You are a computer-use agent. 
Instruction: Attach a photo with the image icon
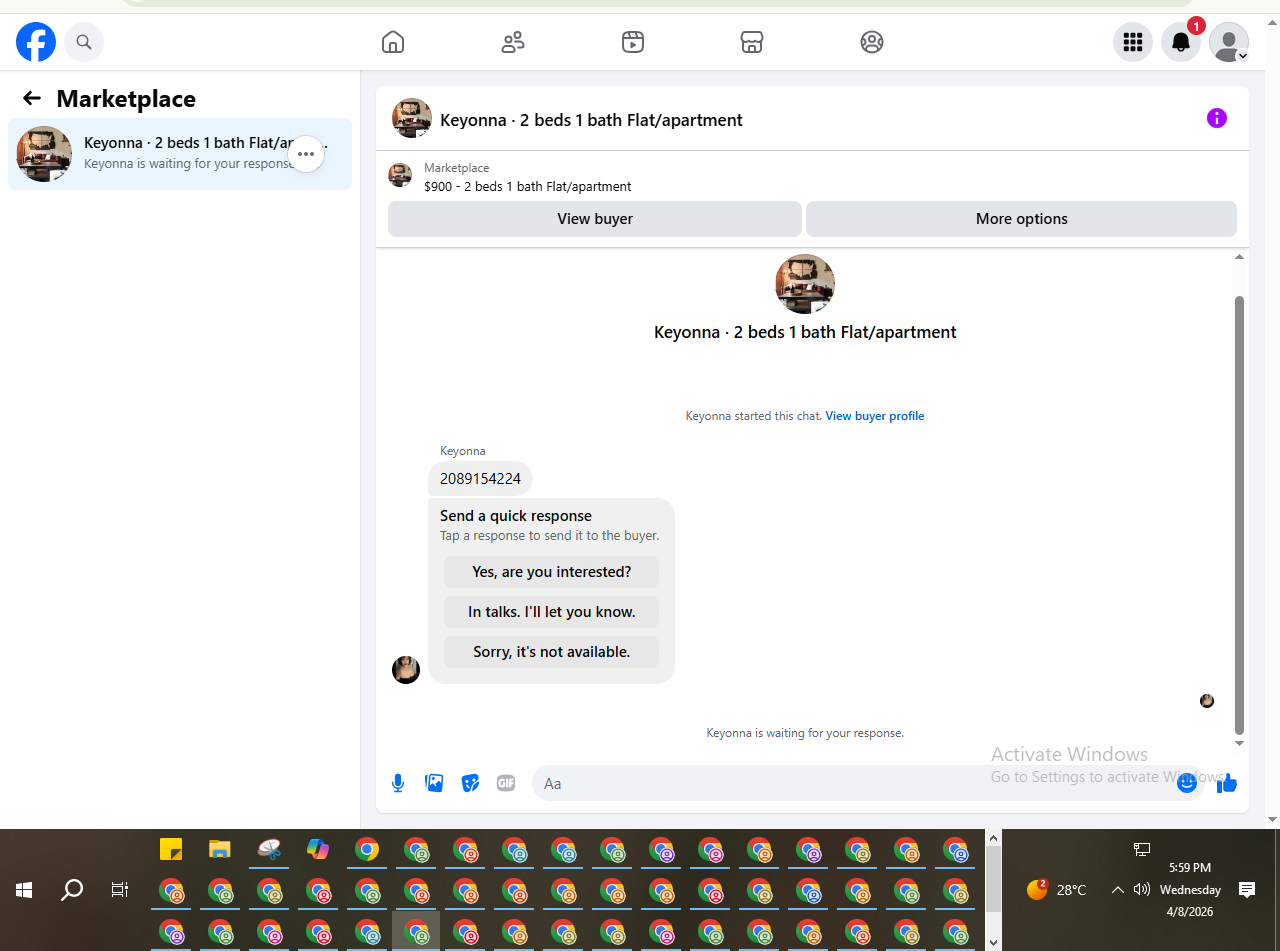pos(434,783)
